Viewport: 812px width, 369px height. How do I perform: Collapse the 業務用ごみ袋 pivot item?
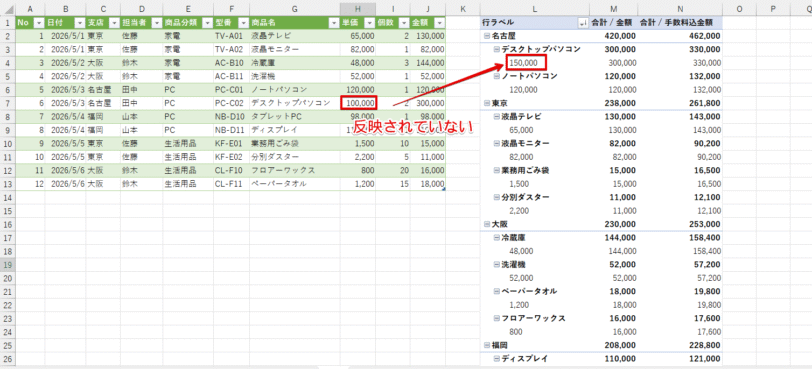tap(497, 170)
